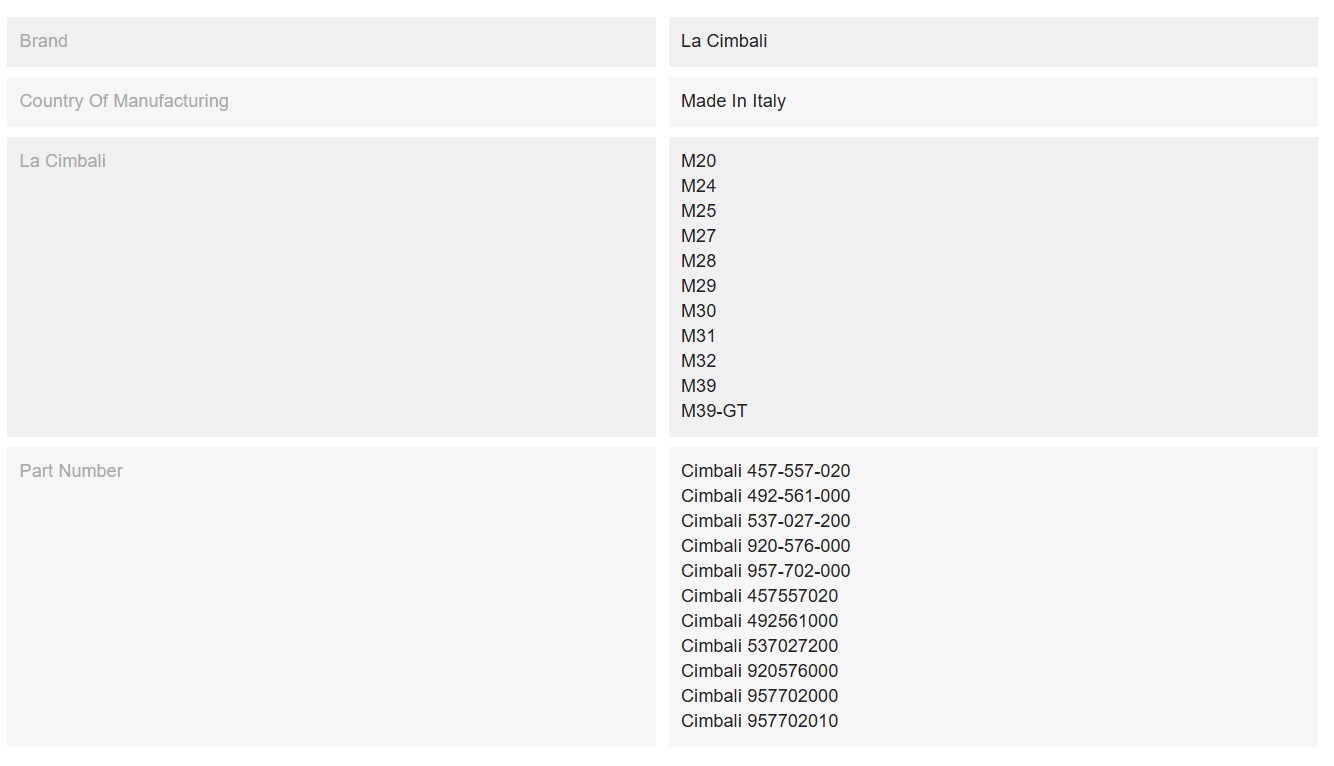The height and width of the screenshot is (766, 1334).
Task: Click the Part Number row label
Action: tap(71, 471)
